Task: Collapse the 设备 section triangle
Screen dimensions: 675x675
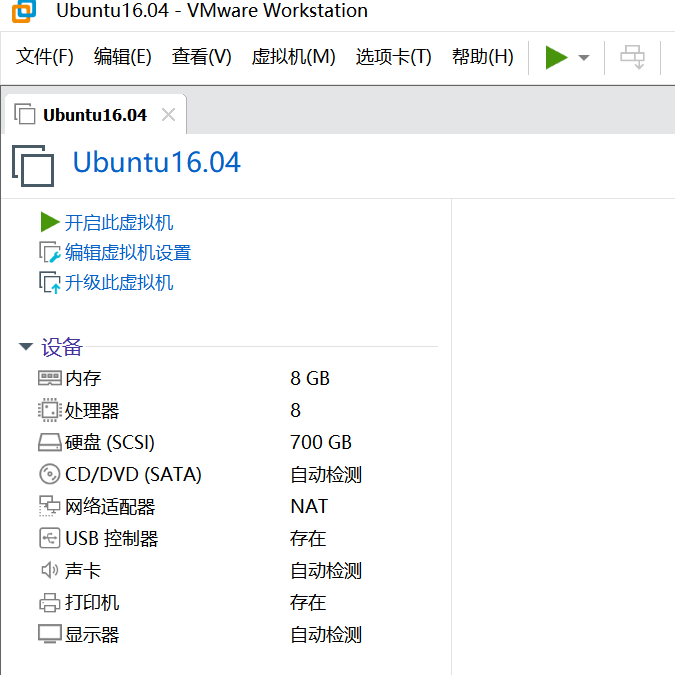Action: point(26,346)
